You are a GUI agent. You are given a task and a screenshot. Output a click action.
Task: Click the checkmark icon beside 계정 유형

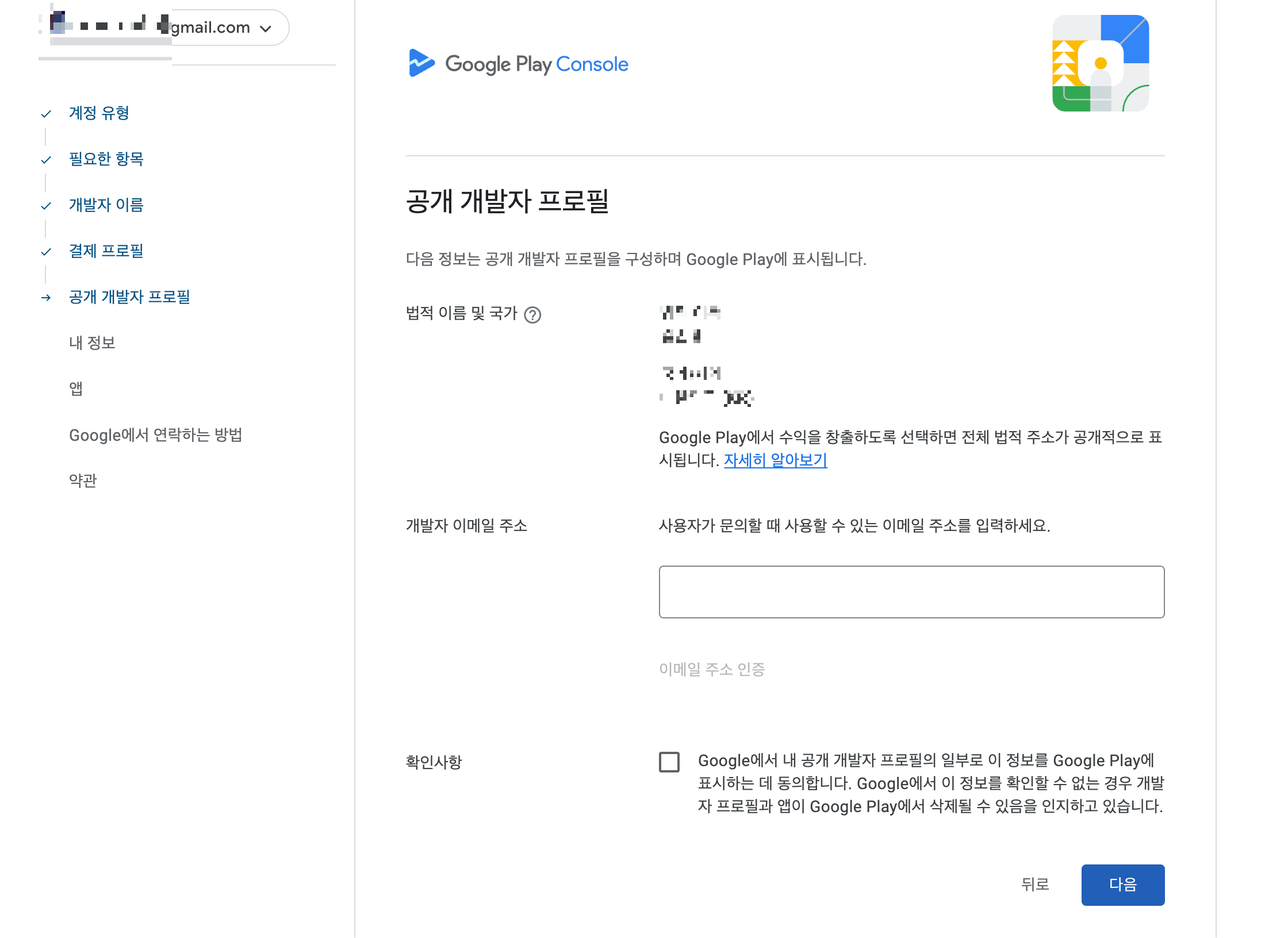point(46,114)
